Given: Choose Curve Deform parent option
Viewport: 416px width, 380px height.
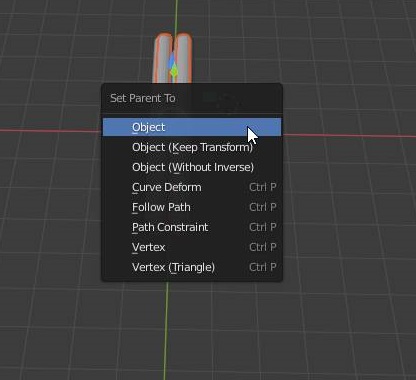Looking at the screenshot, I should 192,187.
